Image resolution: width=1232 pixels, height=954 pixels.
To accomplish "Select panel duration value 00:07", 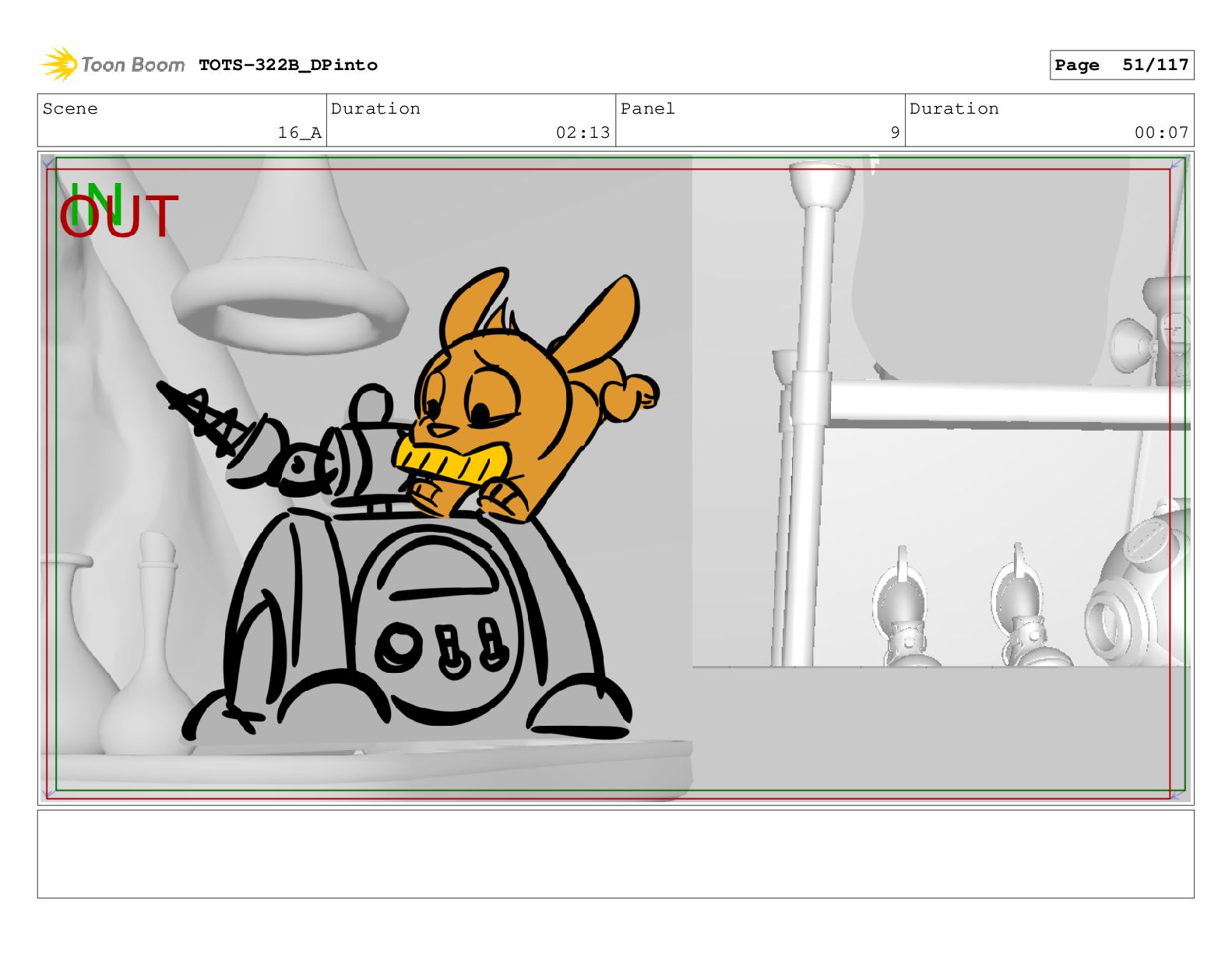I will (1161, 133).
